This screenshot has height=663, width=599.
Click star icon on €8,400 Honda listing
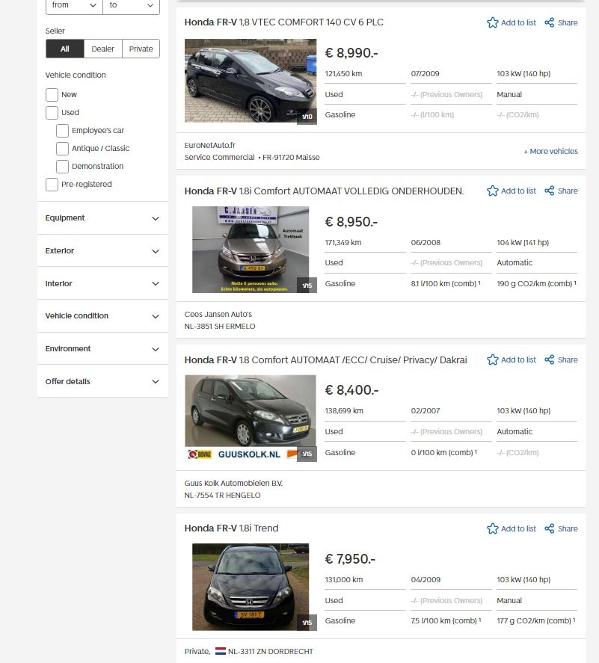pos(492,359)
